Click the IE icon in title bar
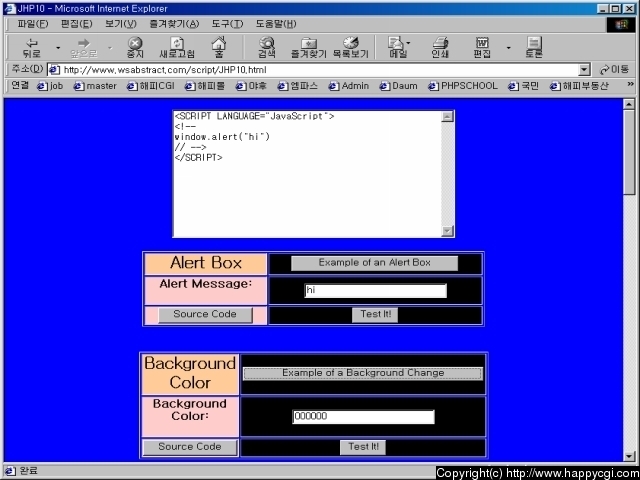Screen dimensions: 640x480 pyautogui.click(x=10, y=9)
